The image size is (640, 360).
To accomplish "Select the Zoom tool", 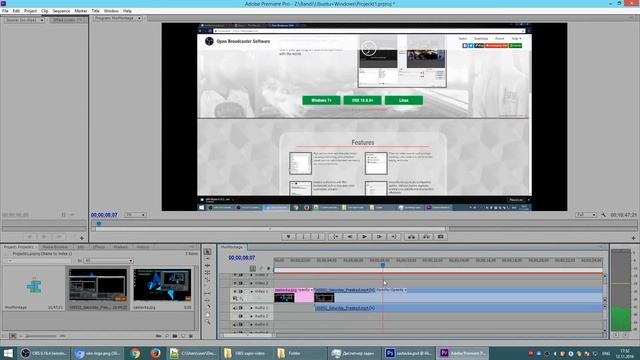I will pyautogui.click(x=207, y=322).
